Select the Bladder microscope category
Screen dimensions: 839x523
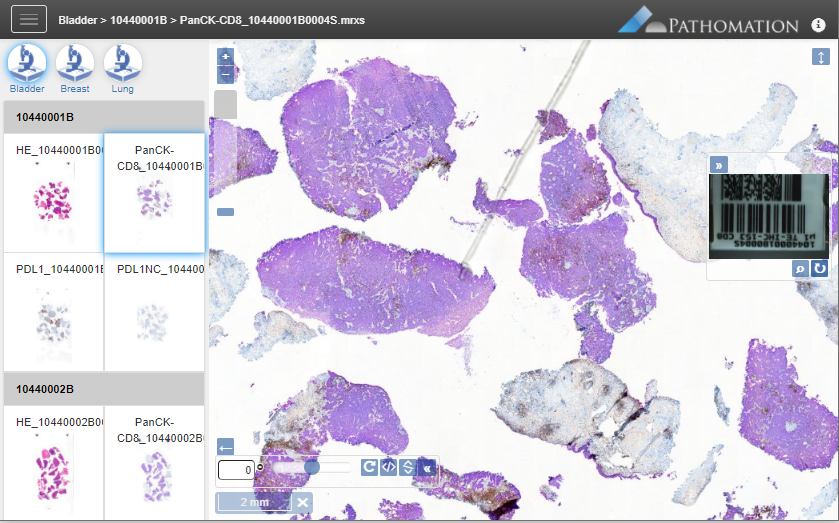click(x=27, y=64)
